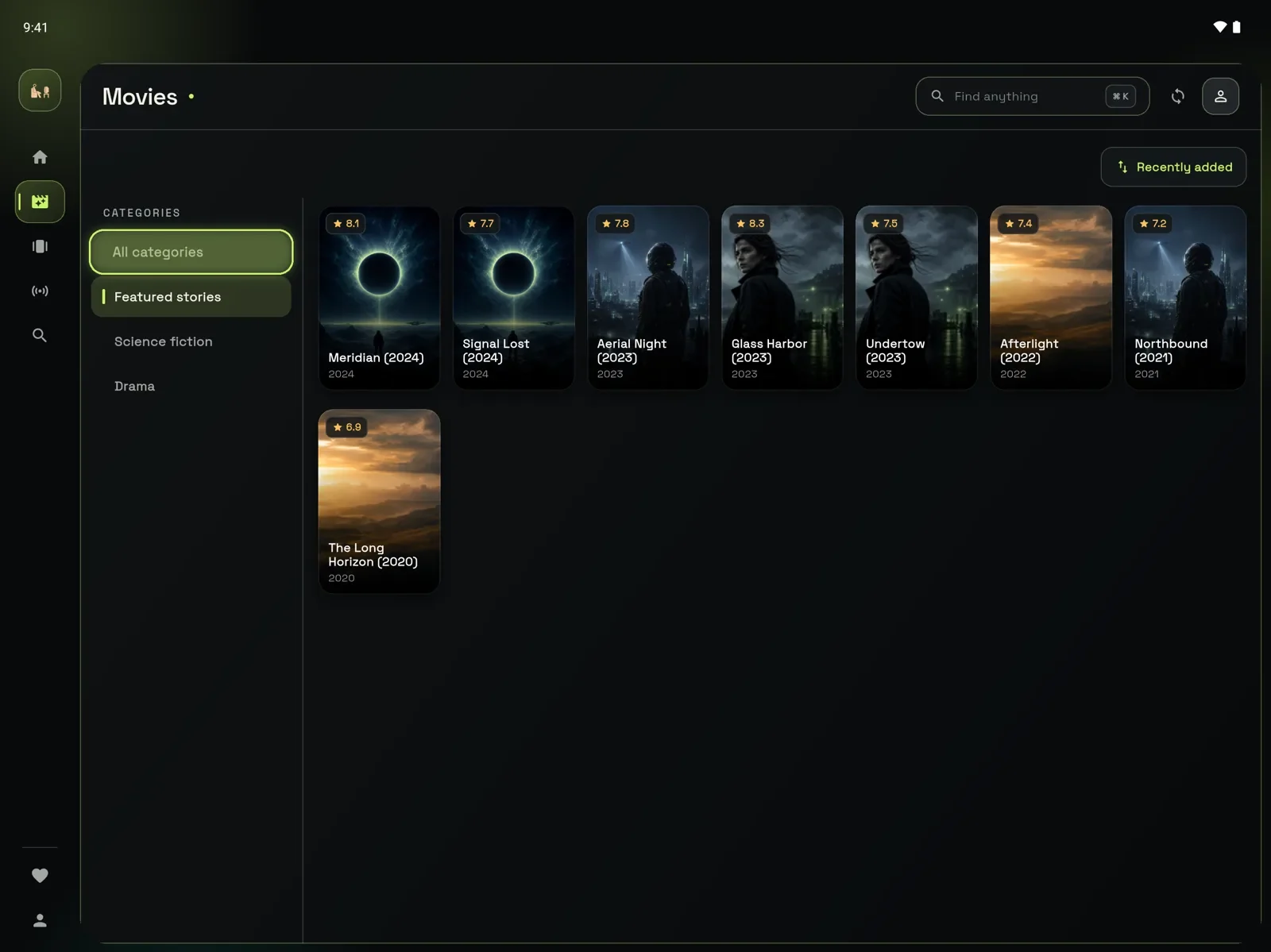The width and height of the screenshot is (1271, 952).
Task: Select Drama category
Action: [x=191, y=386]
